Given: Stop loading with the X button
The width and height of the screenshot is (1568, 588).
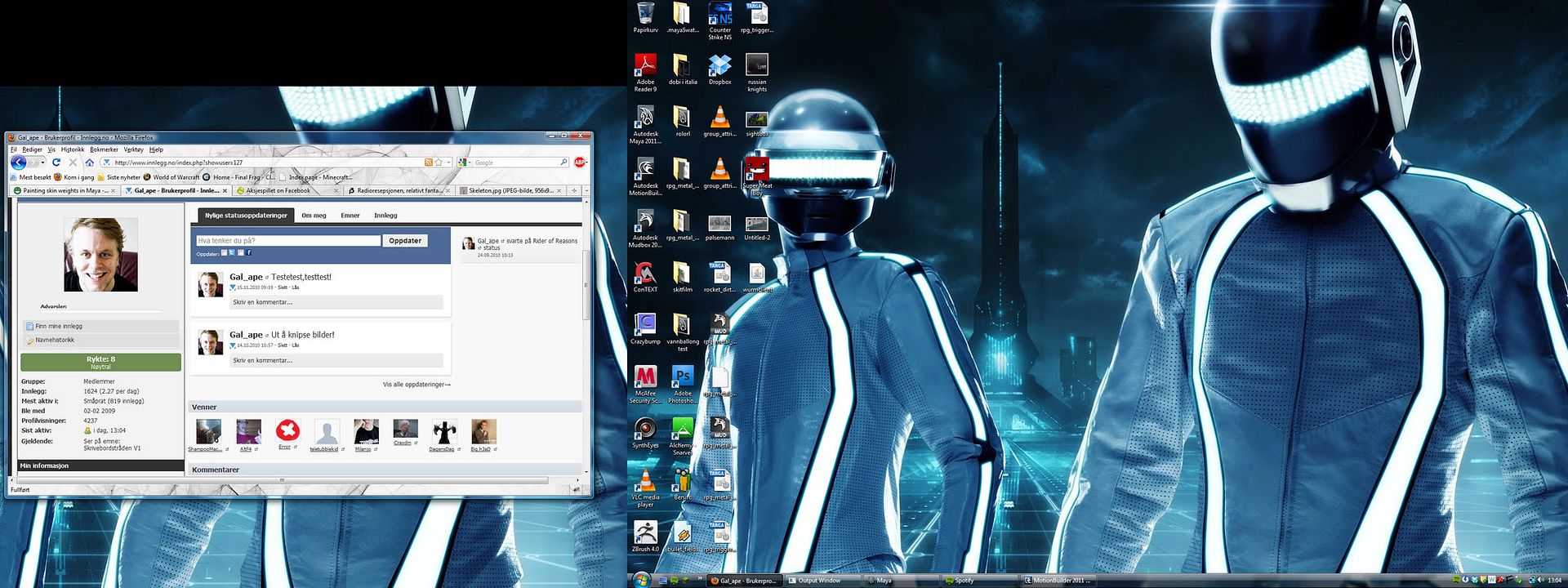Looking at the screenshot, I should coord(73,163).
